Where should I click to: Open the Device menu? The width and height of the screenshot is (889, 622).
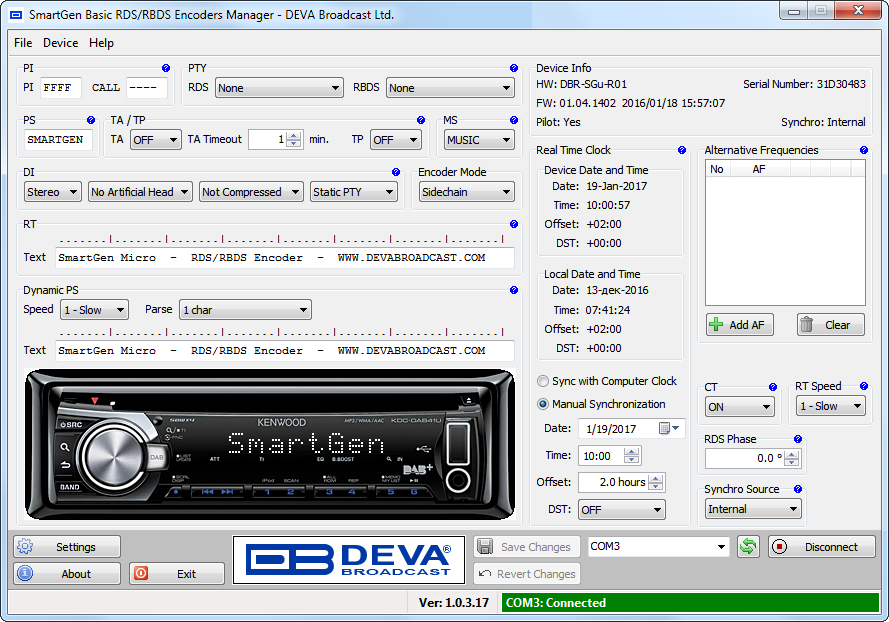pos(60,43)
